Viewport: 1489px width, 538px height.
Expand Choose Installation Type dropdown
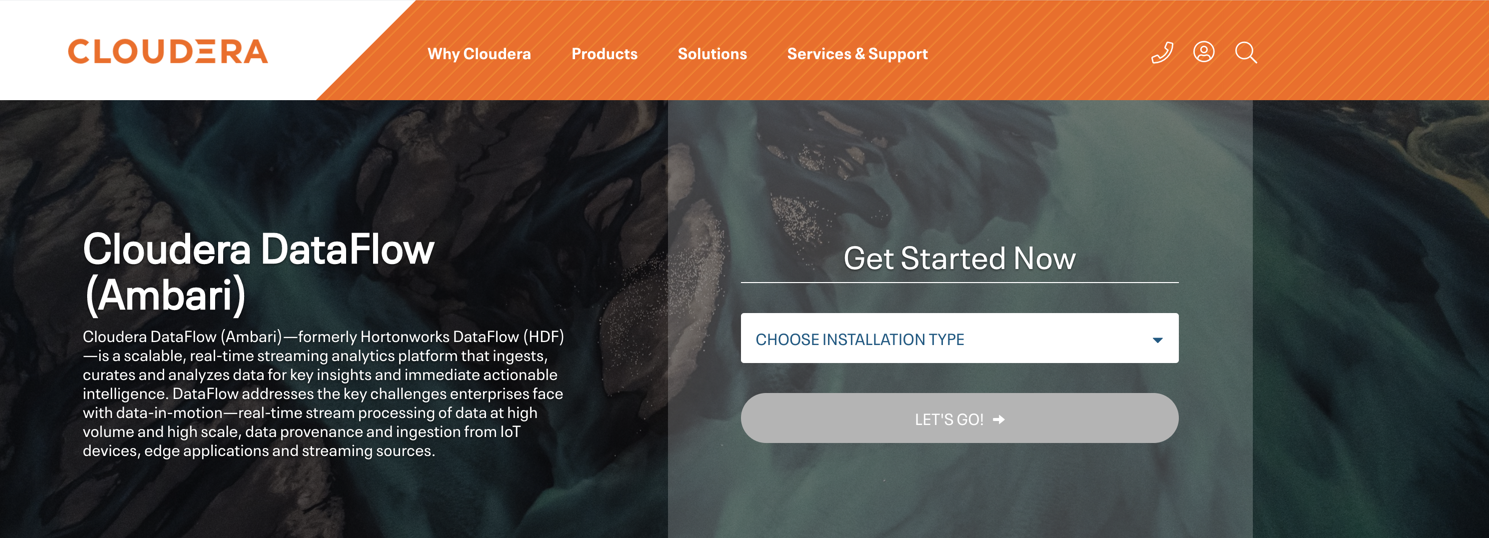click(x=959, y=338)
